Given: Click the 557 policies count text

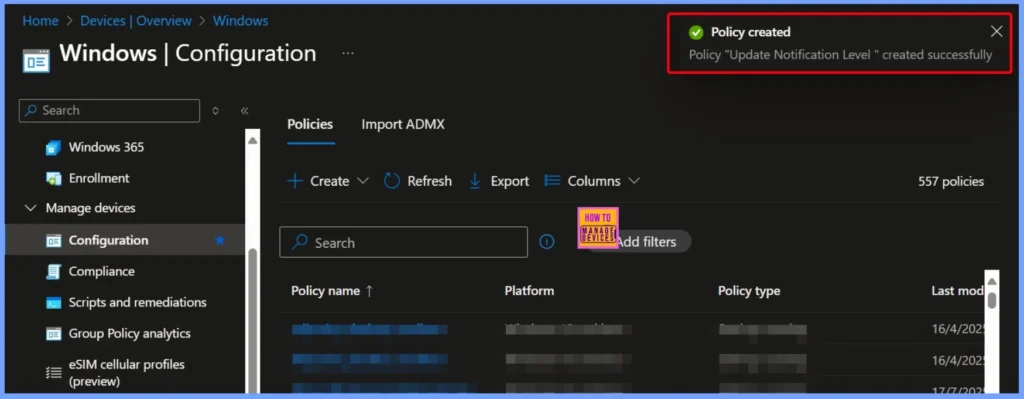Looking at the screenshot, I should pos(951,182).
